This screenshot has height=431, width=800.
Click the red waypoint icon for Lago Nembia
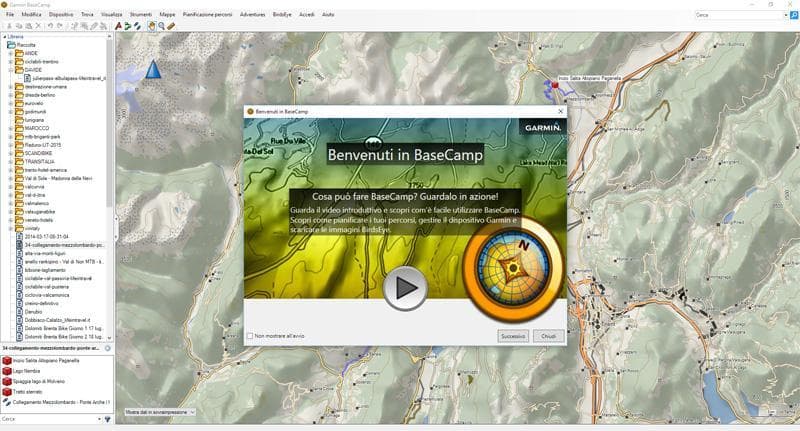(x=7, y=371)
